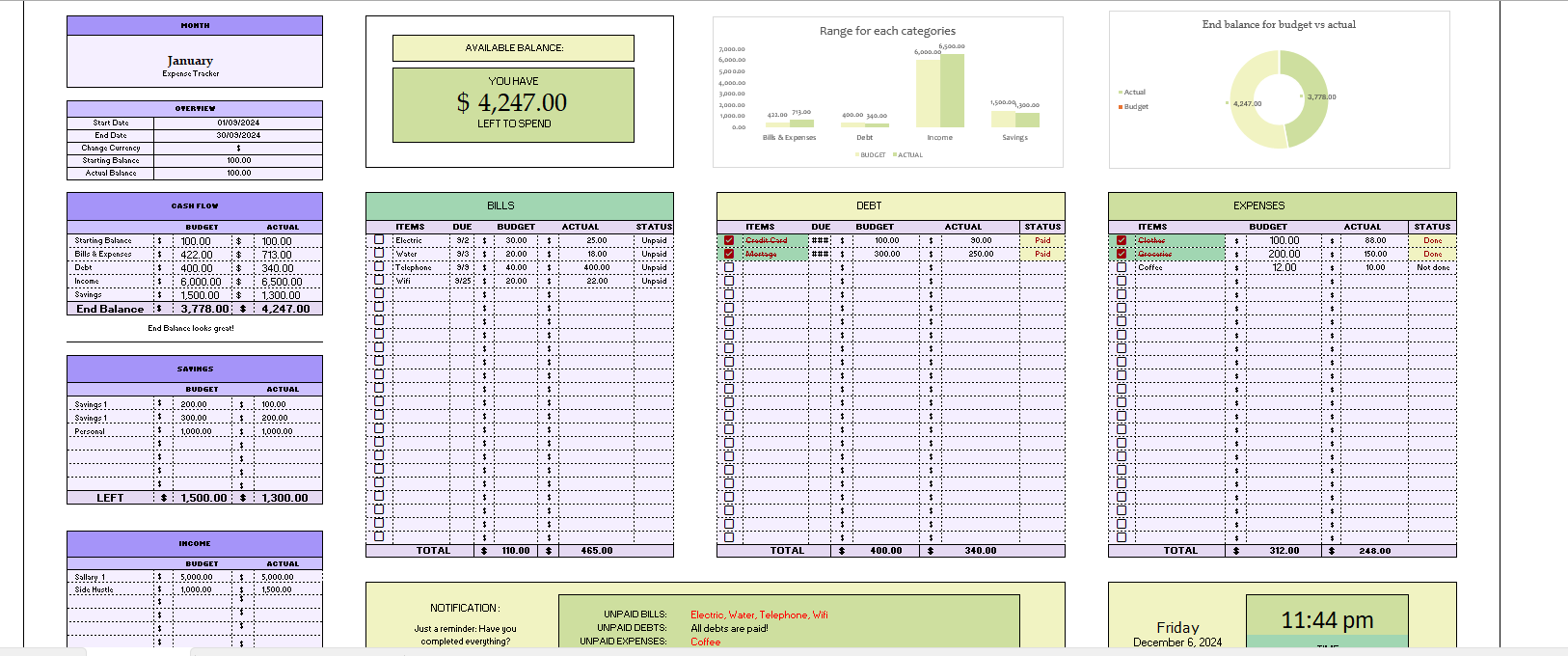The image size is (1568, 656).
Task: Uncheck the Clothes expense checkbox
Action: pos(1122,240)
